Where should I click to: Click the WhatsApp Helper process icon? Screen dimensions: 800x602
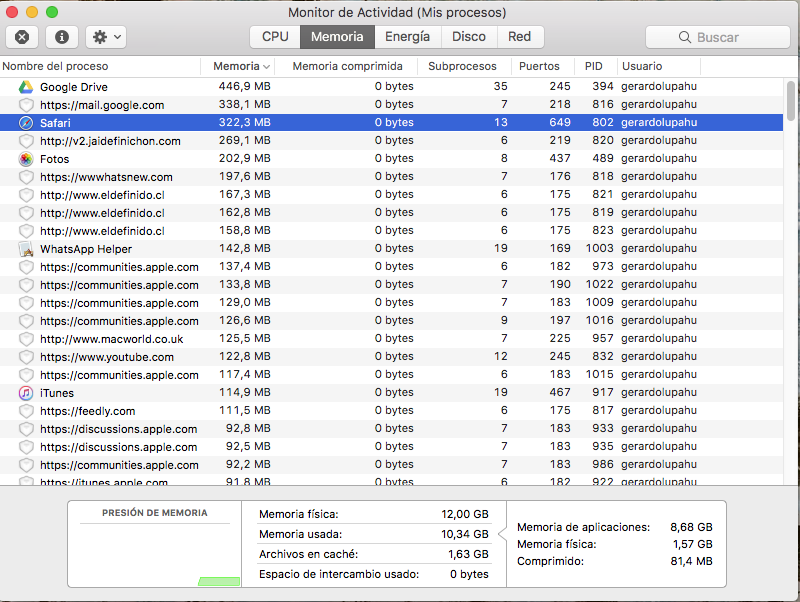26,249
